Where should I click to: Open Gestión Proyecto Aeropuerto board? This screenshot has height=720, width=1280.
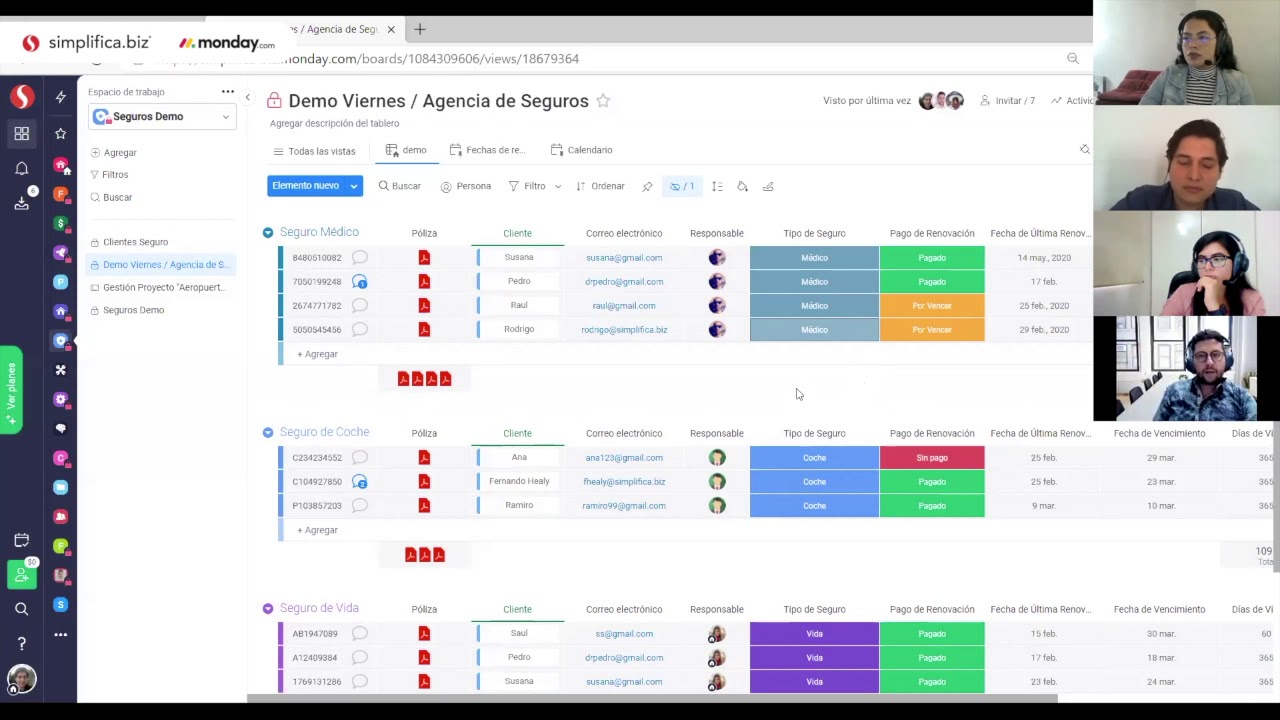click(x=157, y=288)
